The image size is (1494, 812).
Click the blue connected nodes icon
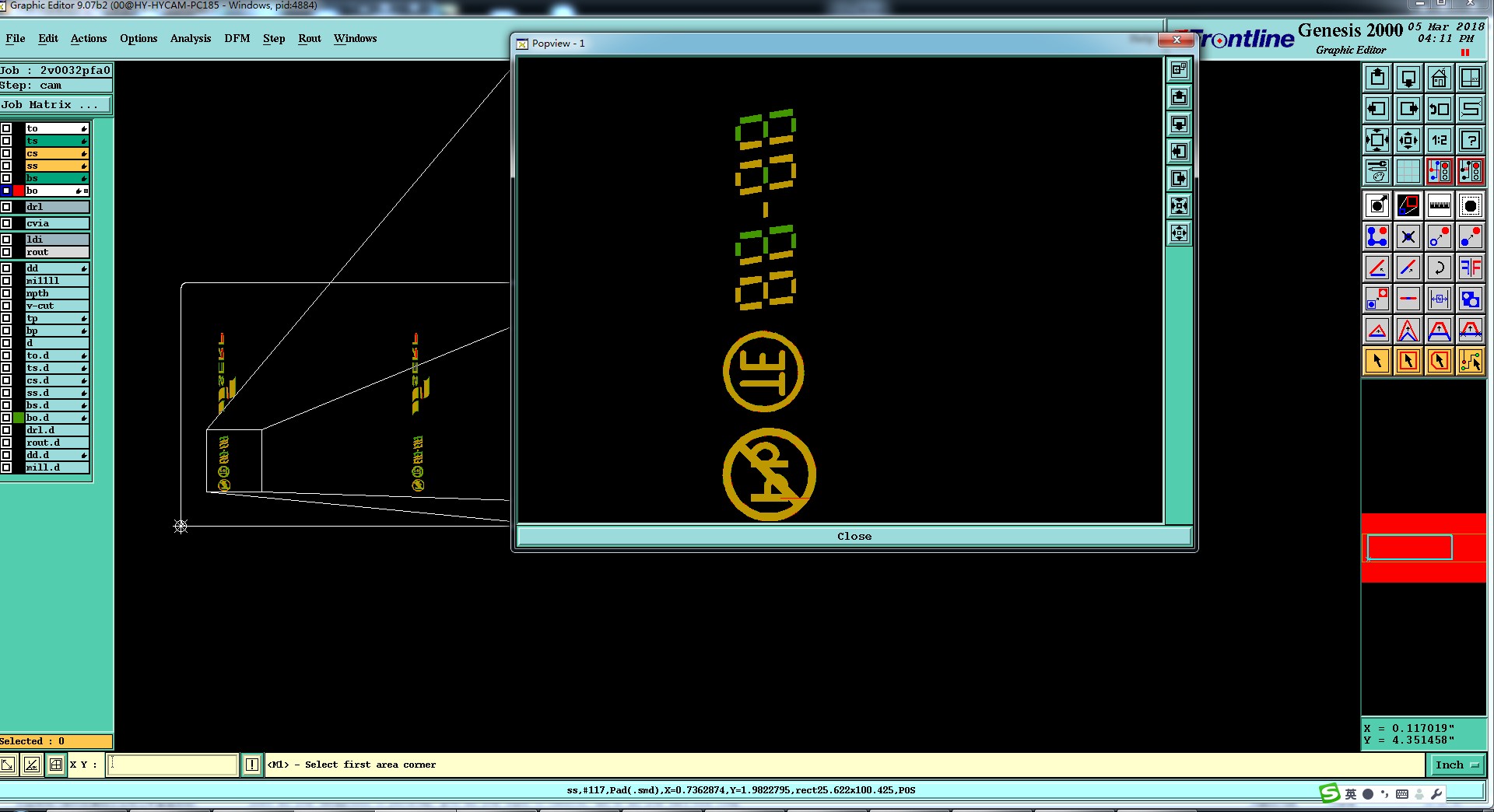tap(1377, 237)
